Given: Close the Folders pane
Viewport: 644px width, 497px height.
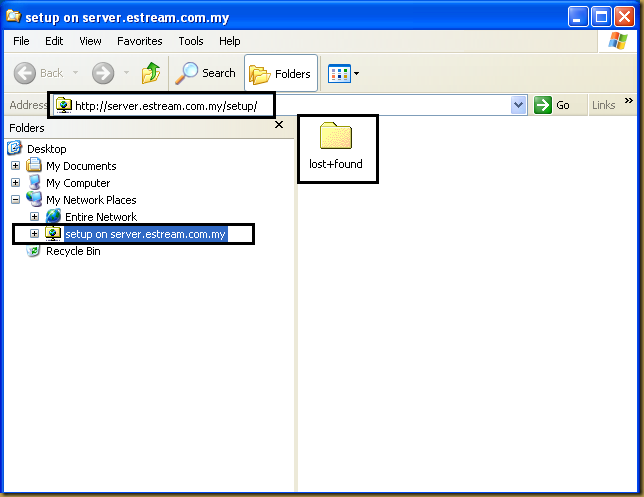Looking at the screenshot, I should [x=279, y=125].
